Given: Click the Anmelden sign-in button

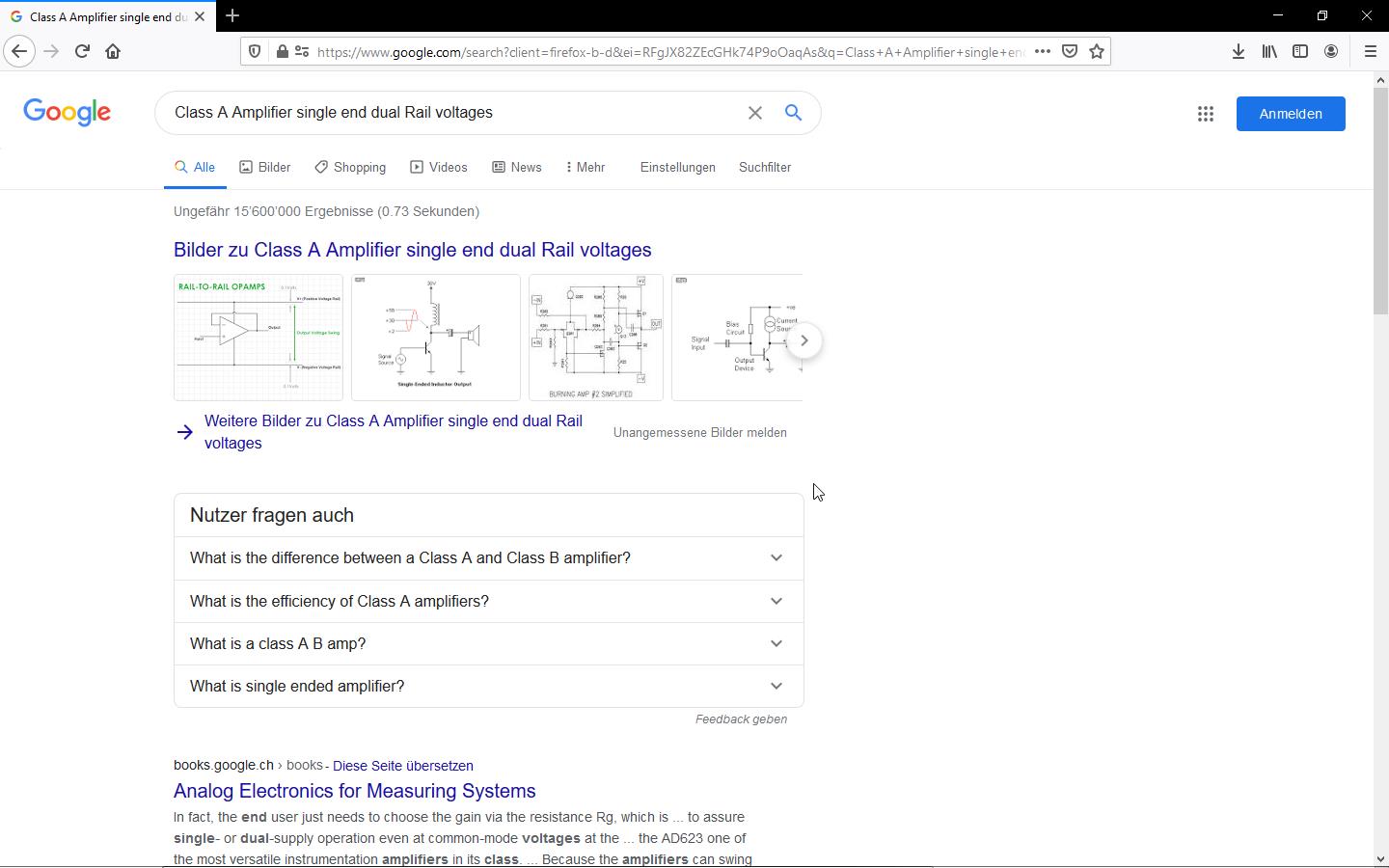Looking at the screenshot, I should [x=1291, y=114].
